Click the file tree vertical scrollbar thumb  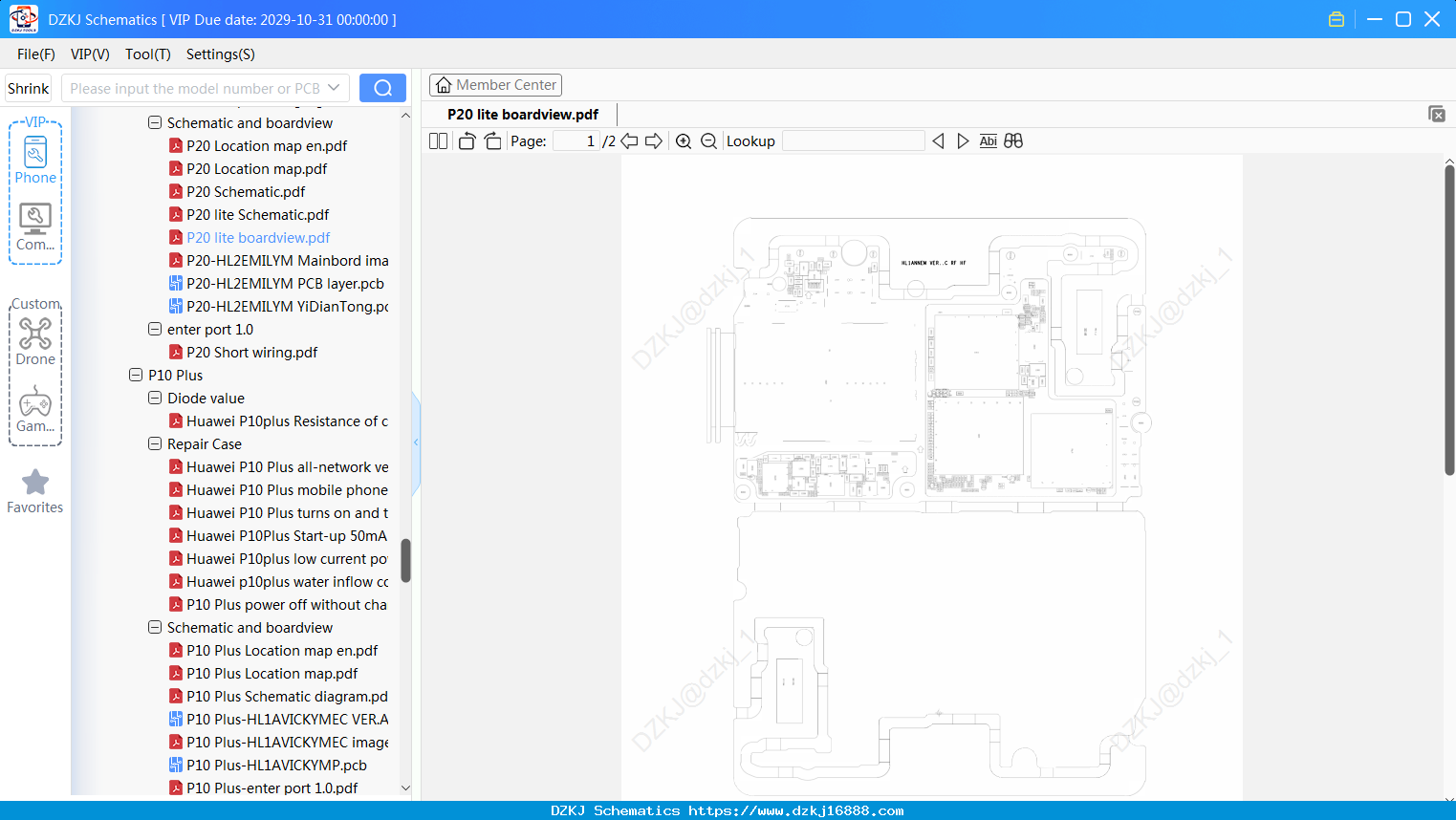coord(405,560)
